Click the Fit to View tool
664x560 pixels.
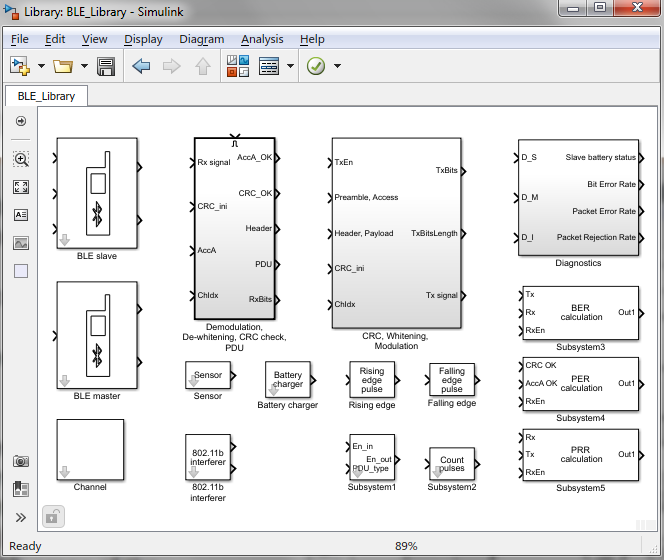pyautogui.click(x=21, y=187)
